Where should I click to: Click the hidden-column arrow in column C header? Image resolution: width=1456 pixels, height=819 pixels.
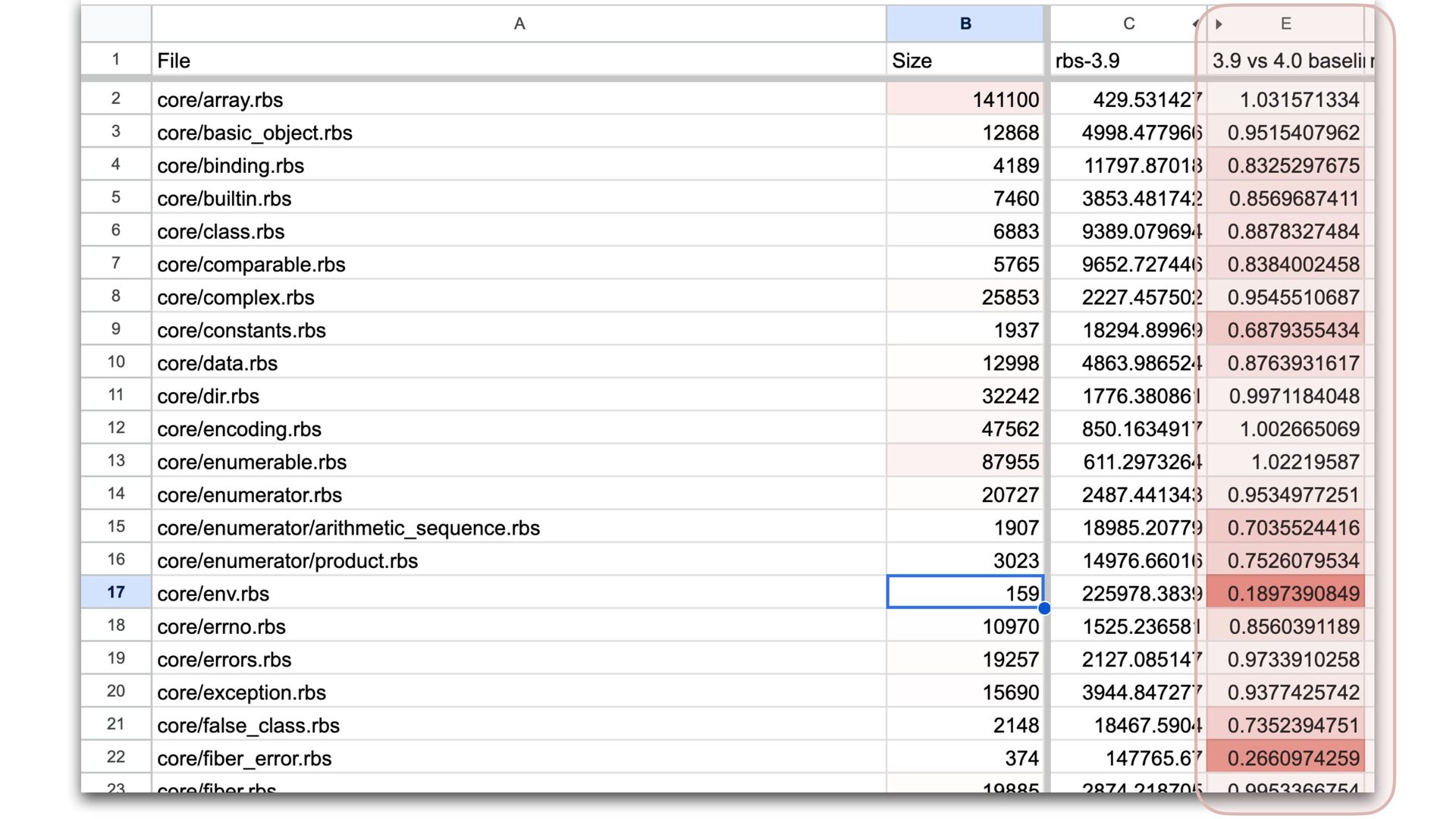[x=1196, y=24]
